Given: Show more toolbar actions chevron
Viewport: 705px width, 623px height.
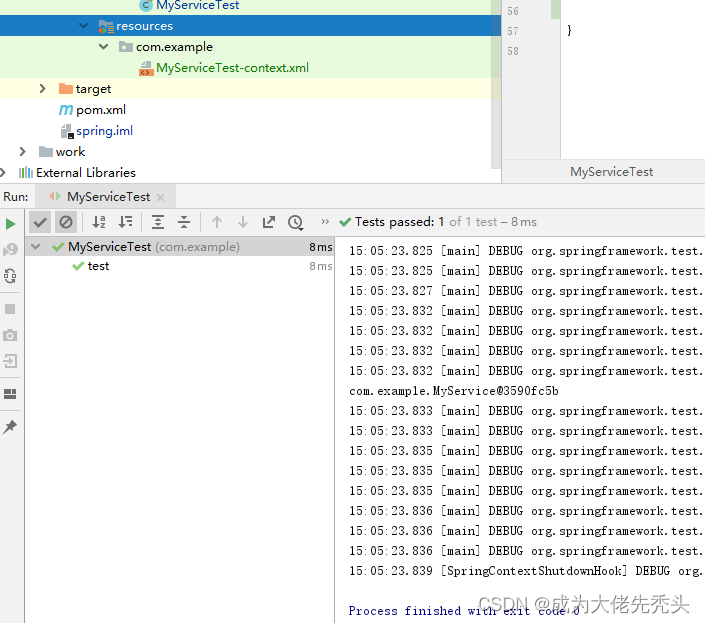Looking at the screenshot, I should [325, 222].
